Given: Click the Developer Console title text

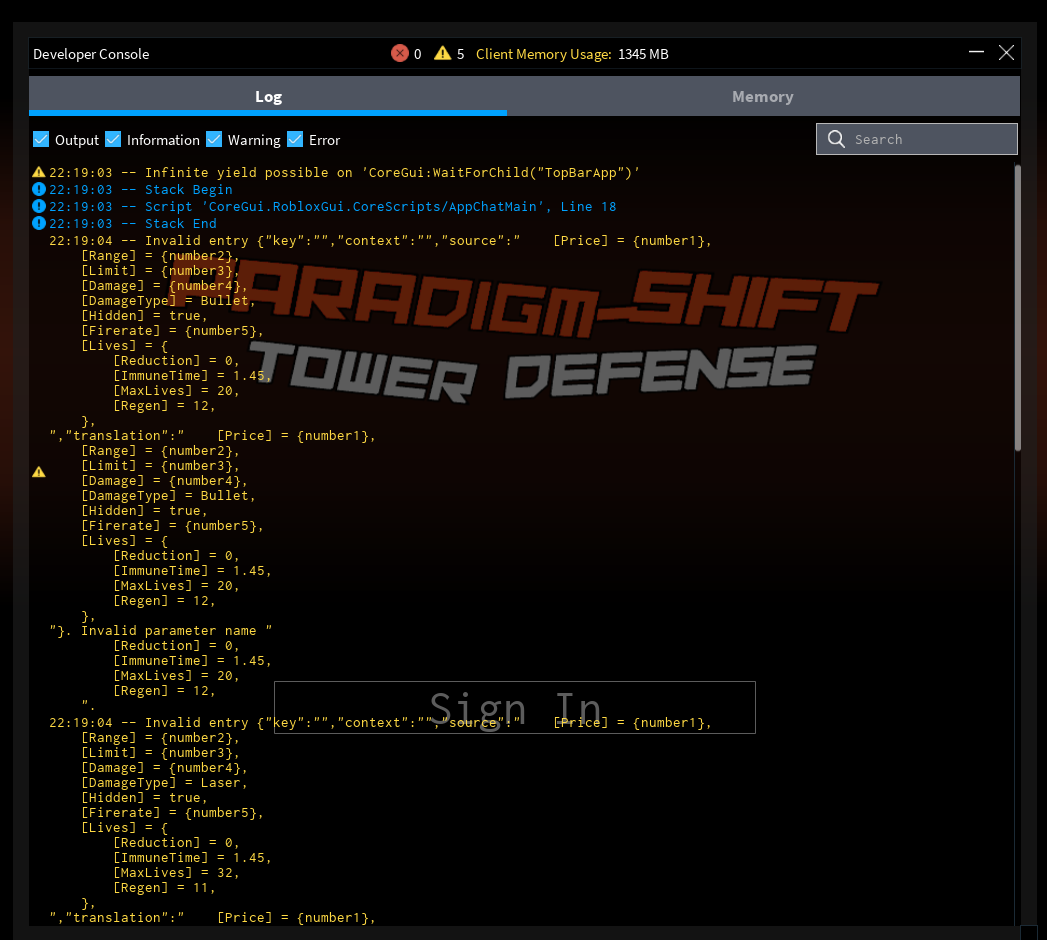Looking at the screenshot, I should pos(91,54).
